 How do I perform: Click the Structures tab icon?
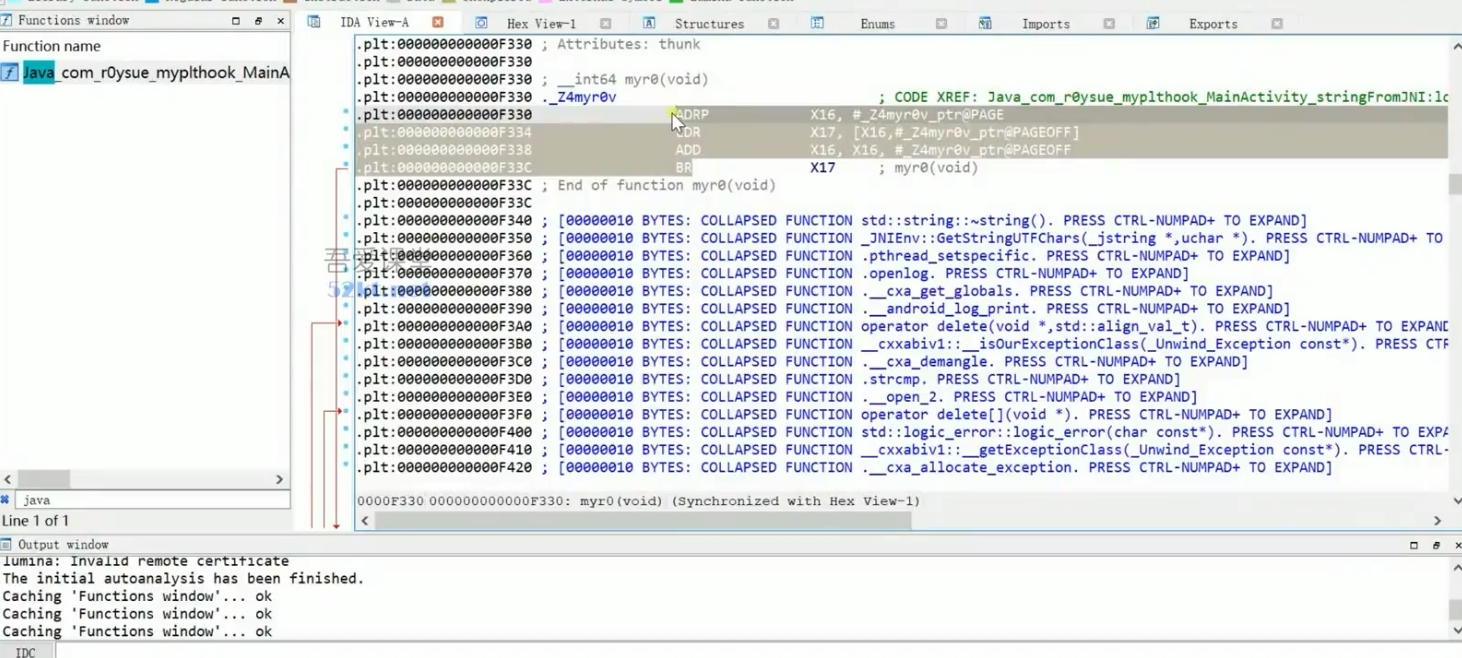pyautogui.click(x=649, y=22)
